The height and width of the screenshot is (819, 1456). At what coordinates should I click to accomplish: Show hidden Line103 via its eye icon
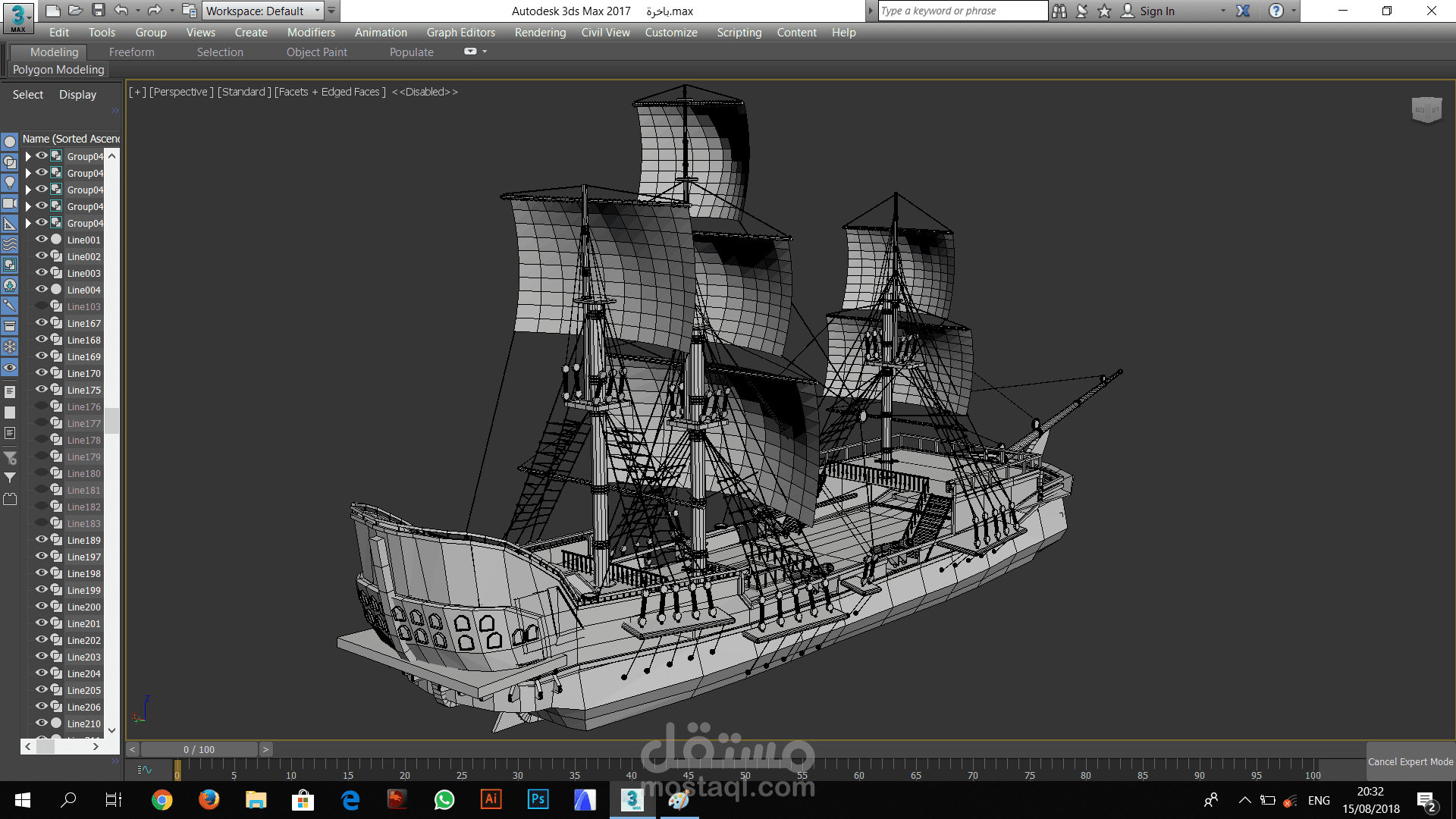click(x=42, y=306)
